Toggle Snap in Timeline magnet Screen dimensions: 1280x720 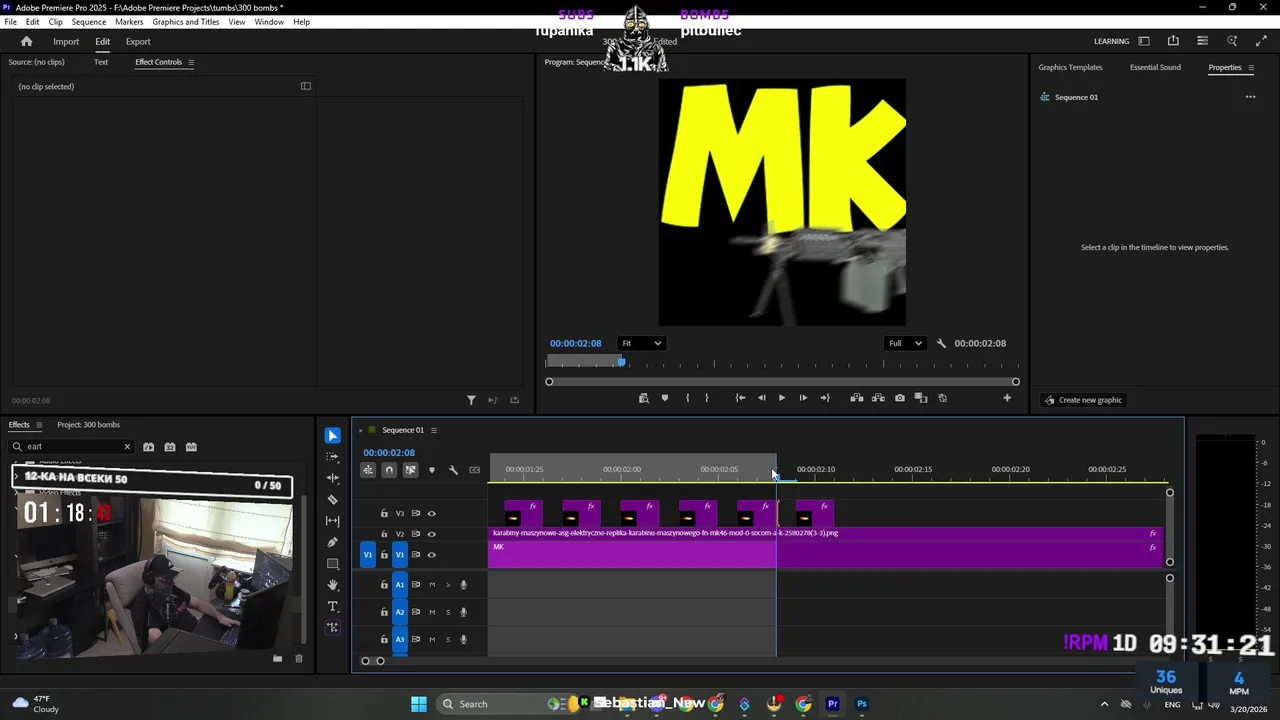point(389,470)
